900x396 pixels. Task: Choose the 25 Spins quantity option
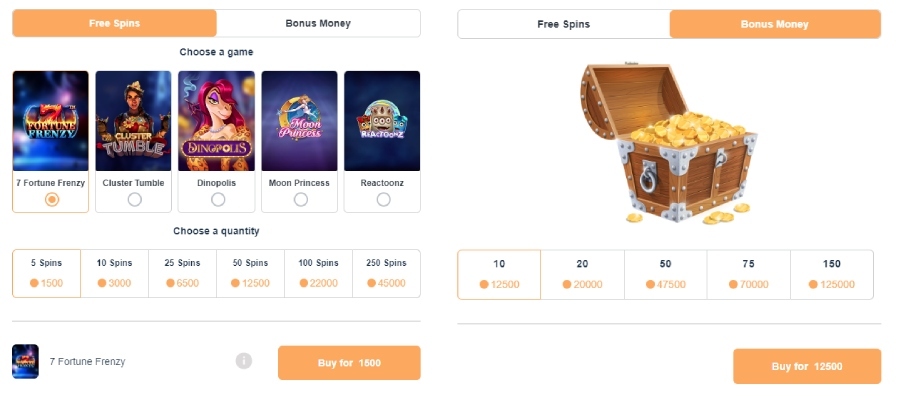coord(183,273)
